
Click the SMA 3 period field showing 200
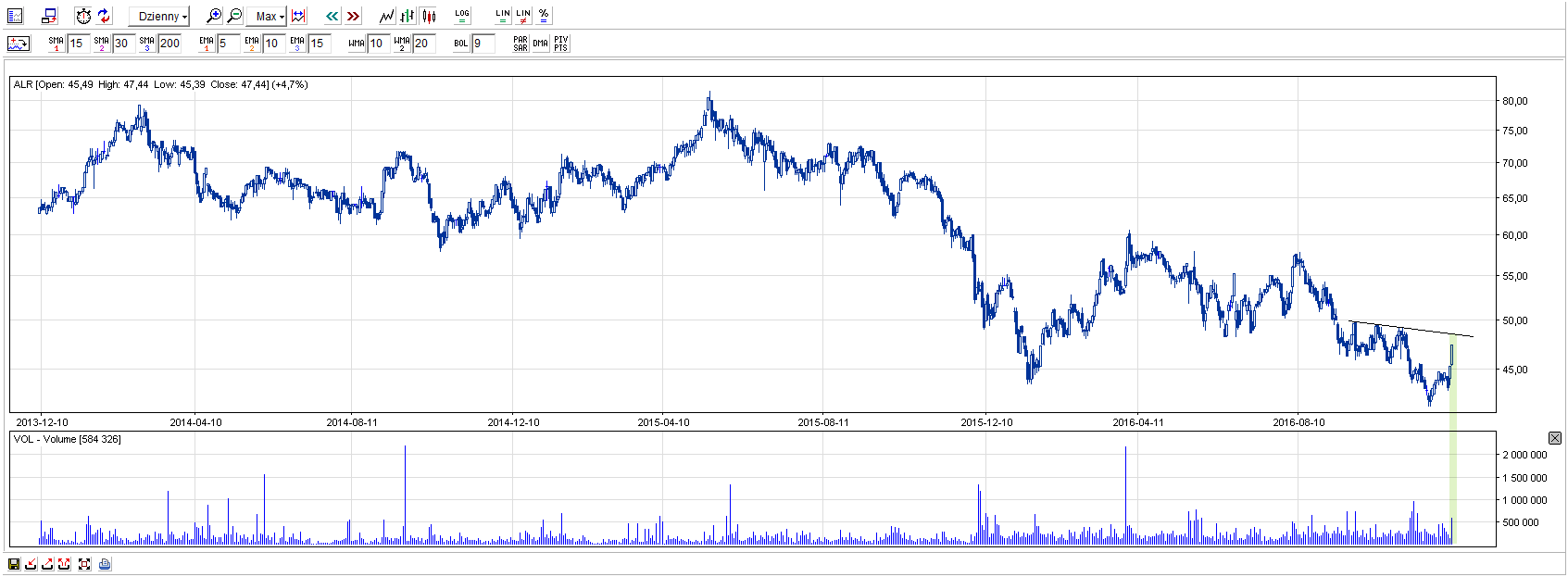tap(169, 44)
